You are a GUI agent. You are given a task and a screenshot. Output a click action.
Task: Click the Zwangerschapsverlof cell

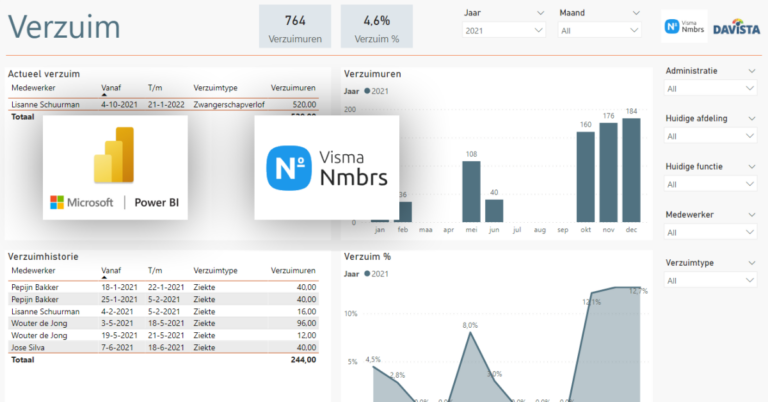pos(229,105)
